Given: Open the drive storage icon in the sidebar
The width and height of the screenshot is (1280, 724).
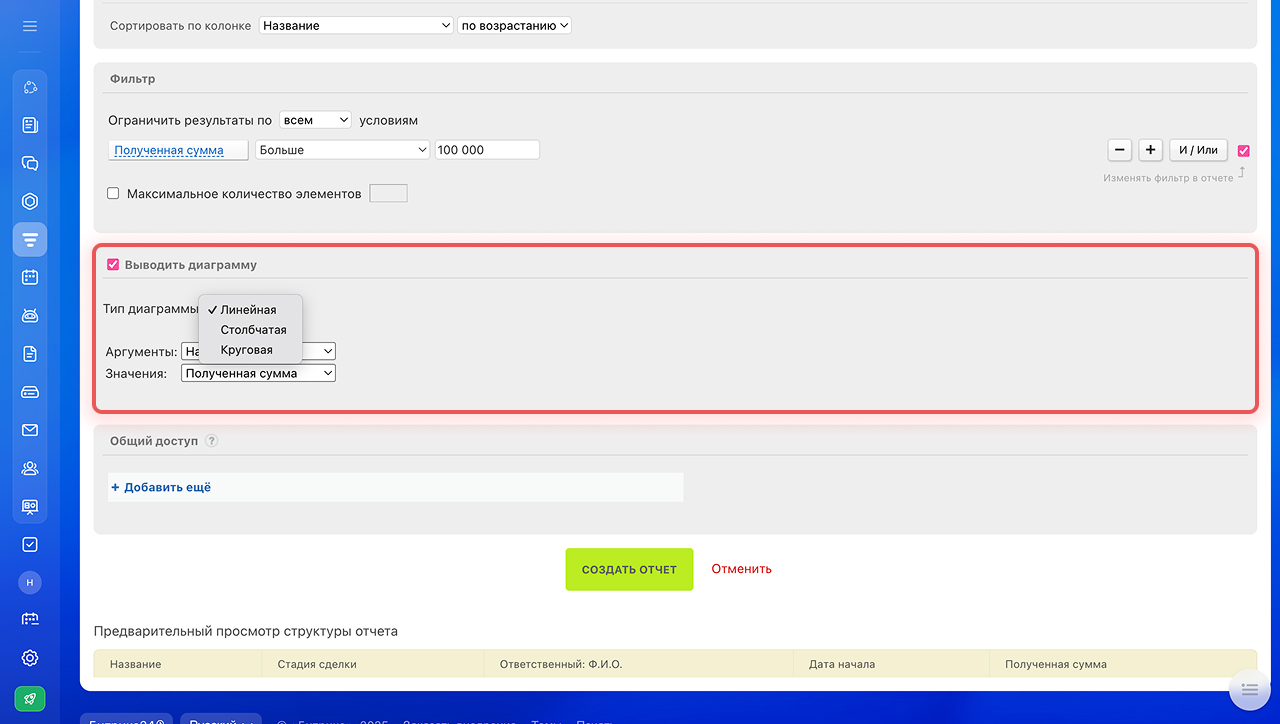Looking at the screenshot, I should (30, 392).
